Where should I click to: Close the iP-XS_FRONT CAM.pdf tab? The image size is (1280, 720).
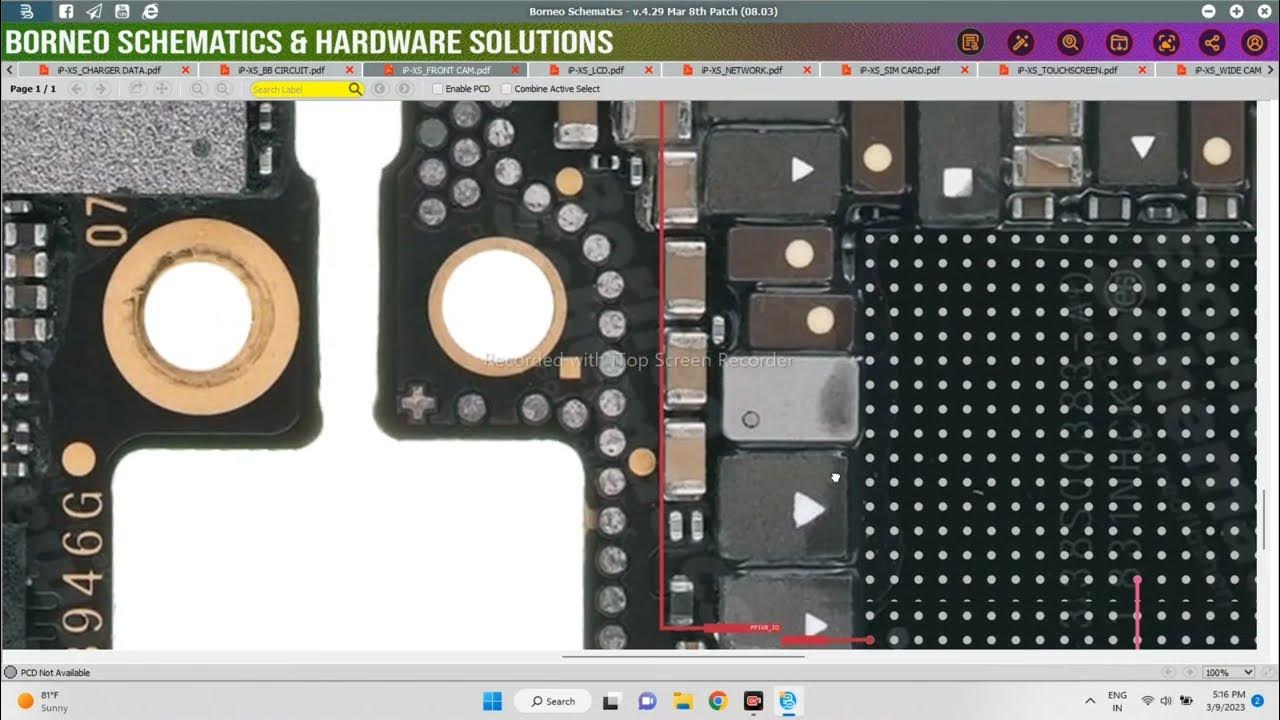[515, 70]
